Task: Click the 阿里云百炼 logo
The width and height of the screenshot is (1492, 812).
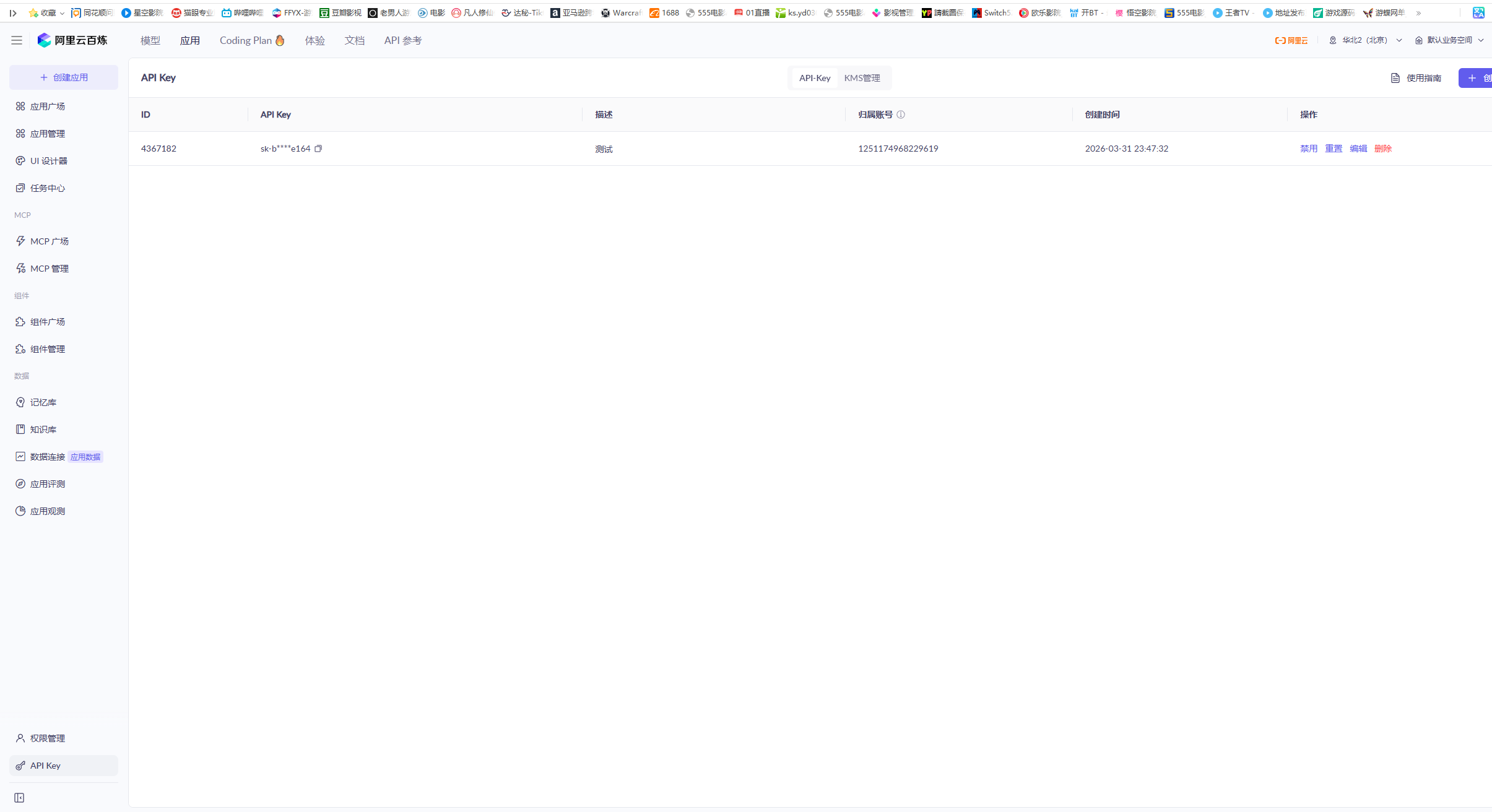Action: click(72, 40)
